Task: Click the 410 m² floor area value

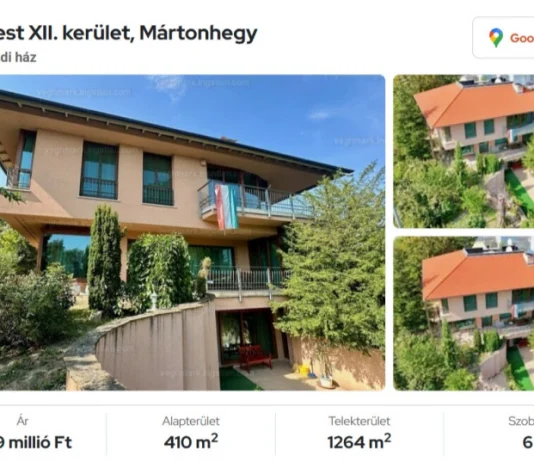Action: pyautogui.click(x=191, y=442)
